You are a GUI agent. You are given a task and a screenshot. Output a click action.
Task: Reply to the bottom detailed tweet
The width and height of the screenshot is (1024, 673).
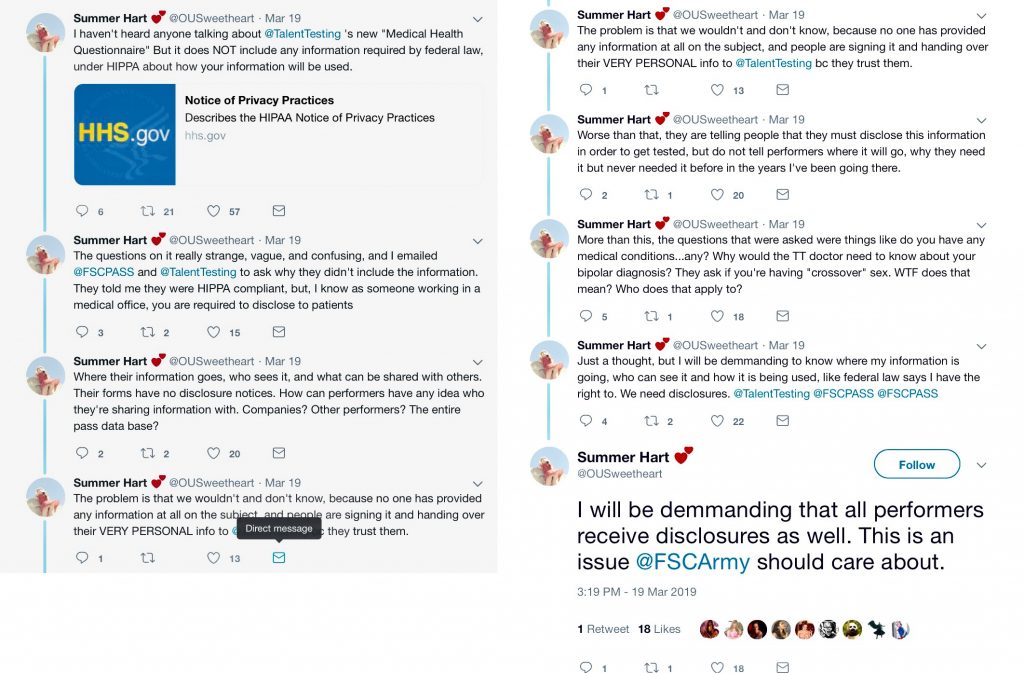[587, 667]
